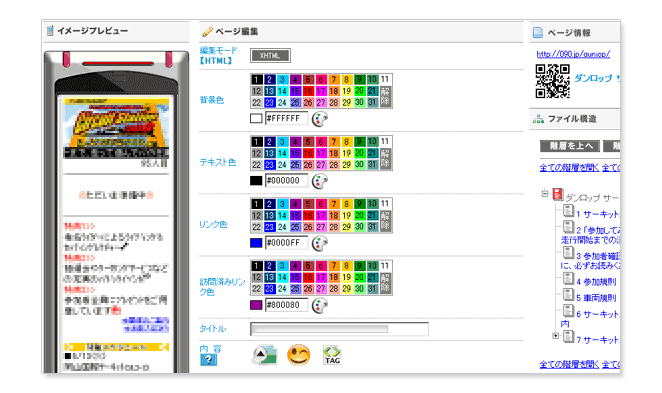The image size is (662, 393).
Task: Pick red swatch 16 for テキスト色
Action: point(308,153)
